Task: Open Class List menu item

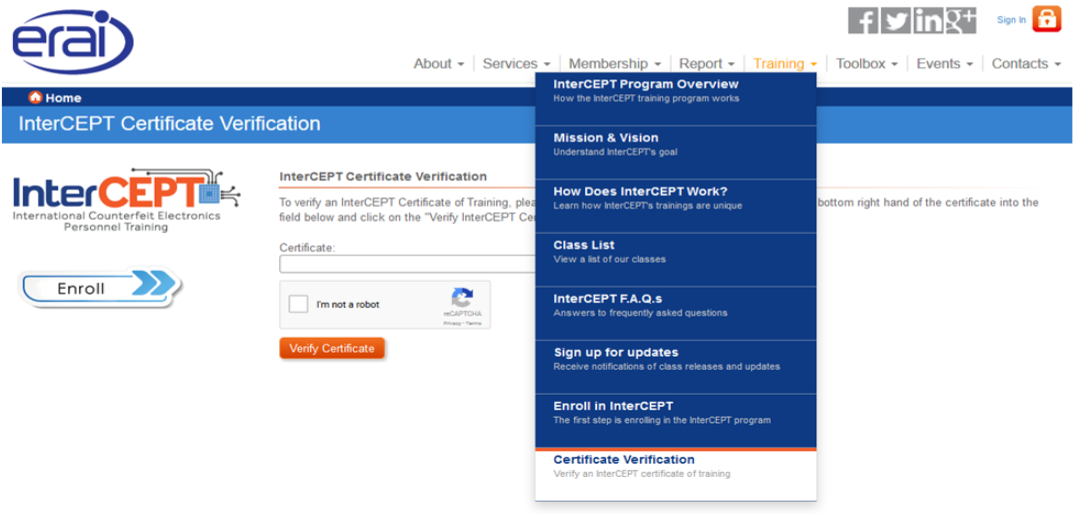Action: [676, 260]
